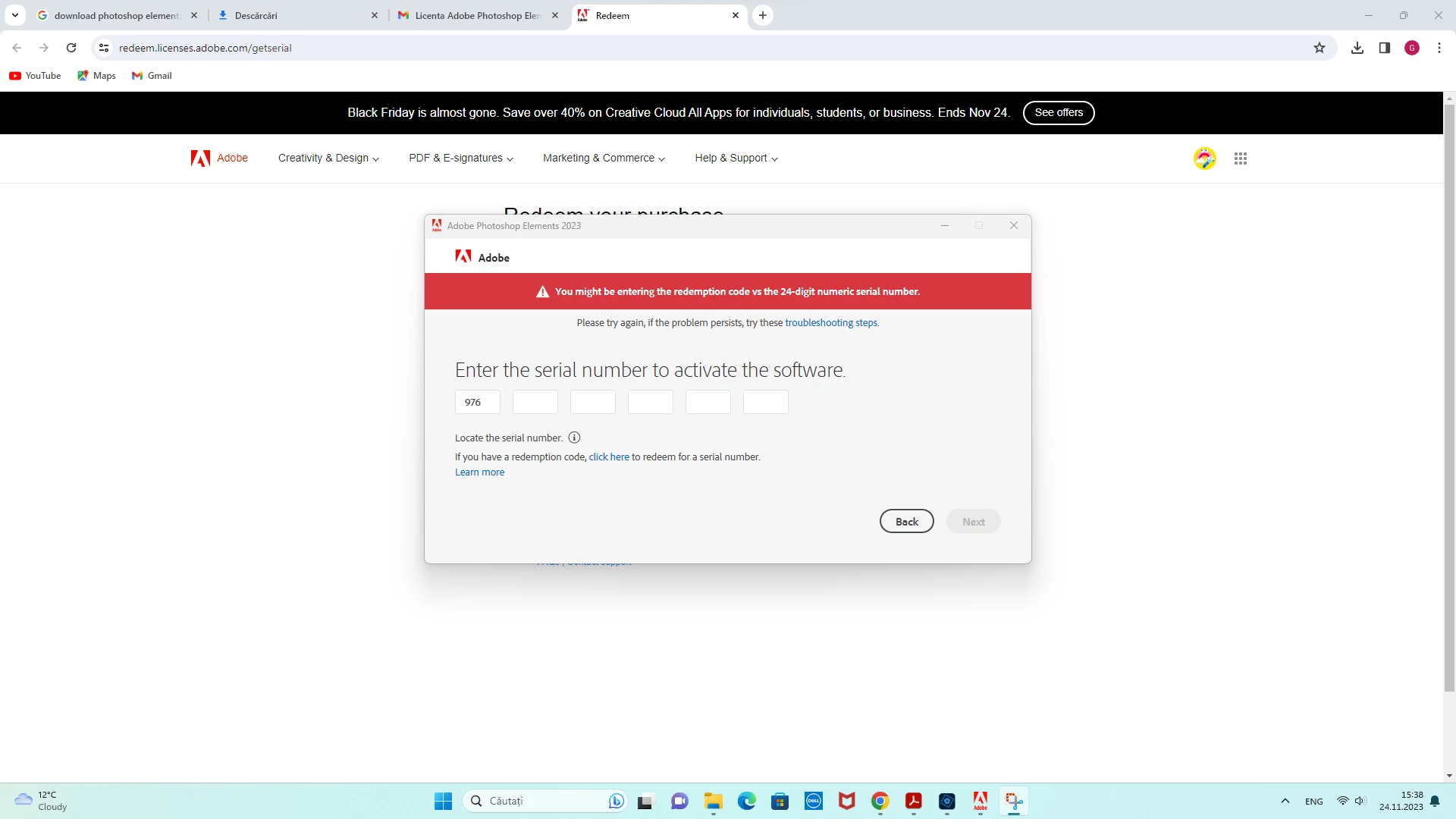Viewport: 1456px width, 819px height.
Task: Open the Adobe apps grid icon
Action: click(x=1241, y=158)
